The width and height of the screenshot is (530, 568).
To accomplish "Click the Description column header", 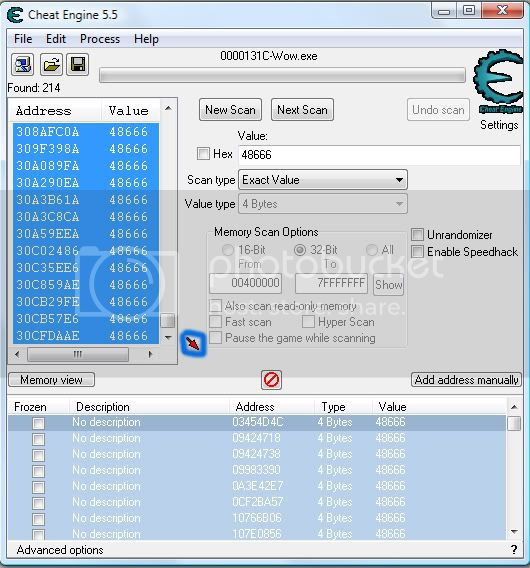I will [x=149, y=407].
